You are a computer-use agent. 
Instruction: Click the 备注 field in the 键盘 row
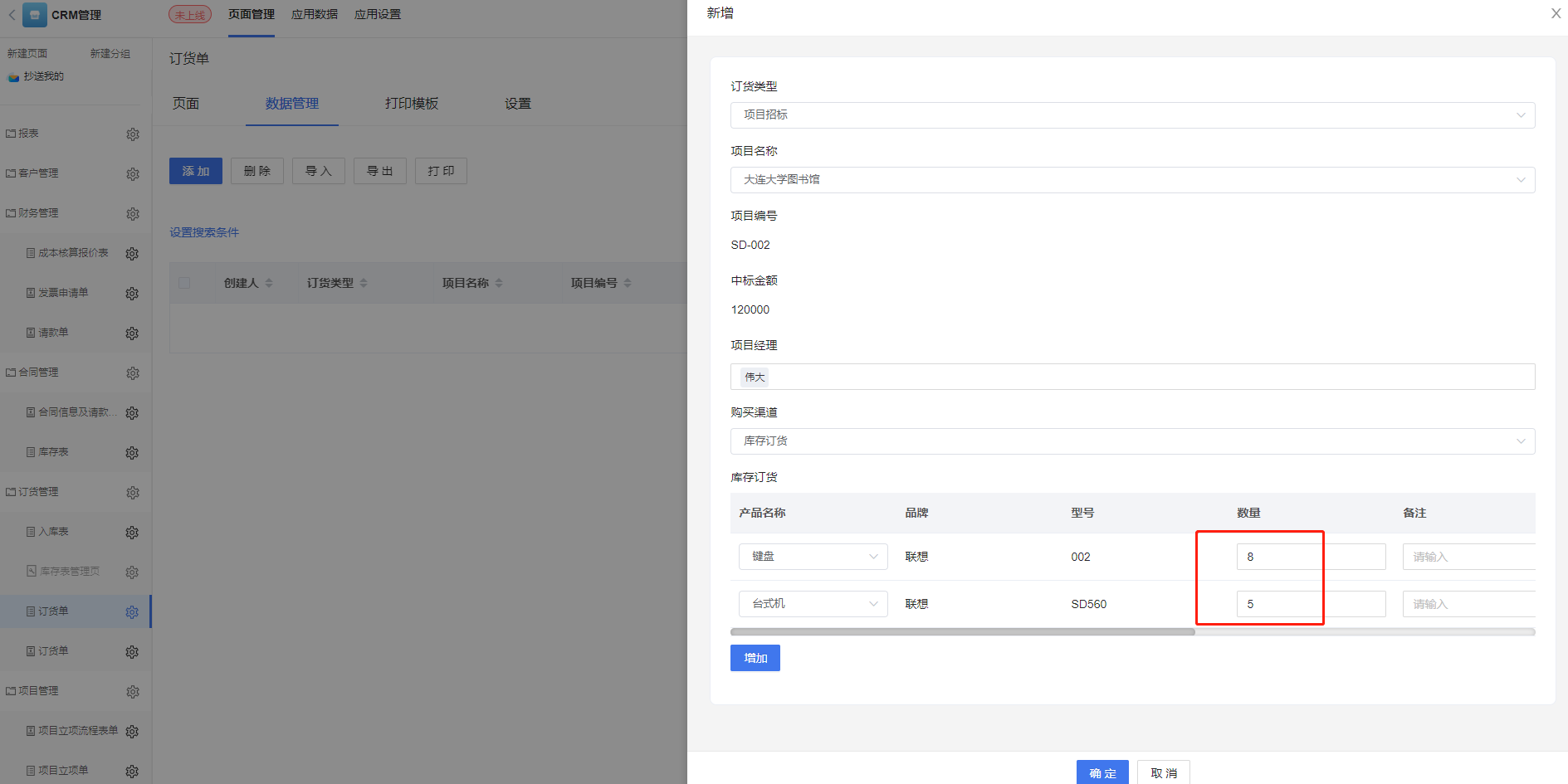(x=1468, y=557)
